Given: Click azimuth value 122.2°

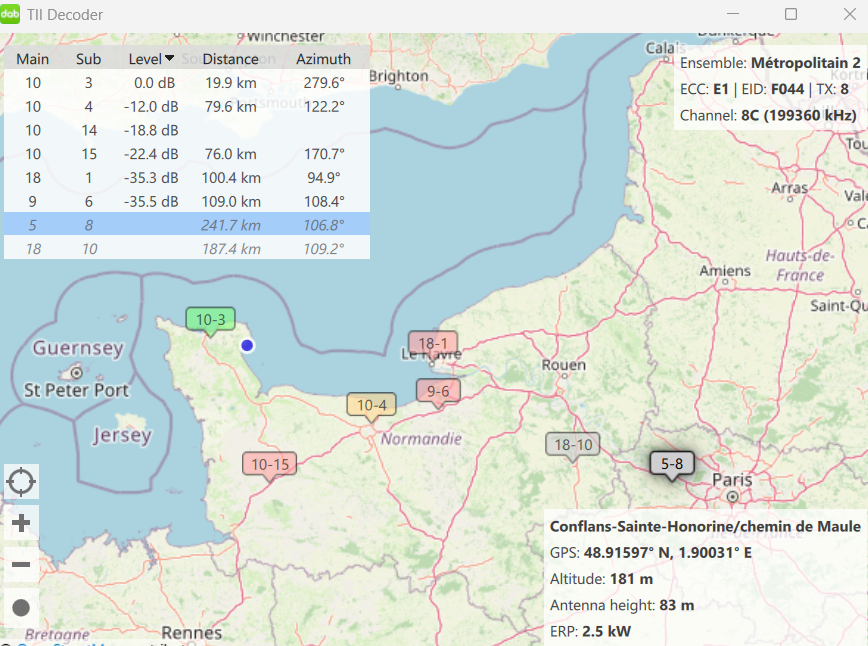Looking at the screenshot, I should [x=324, y=106].
